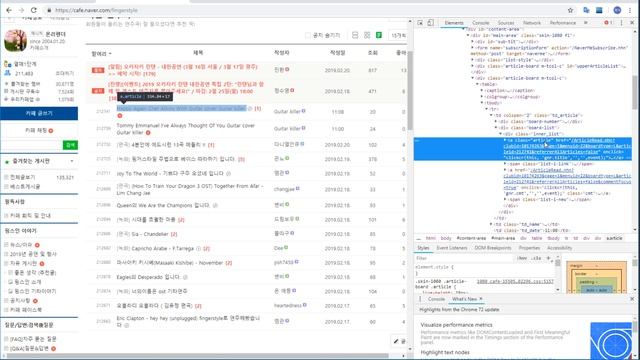Viewport: 640px width, 360px height.
Task: Toggle :hov element state button
Action: [522, 258]
